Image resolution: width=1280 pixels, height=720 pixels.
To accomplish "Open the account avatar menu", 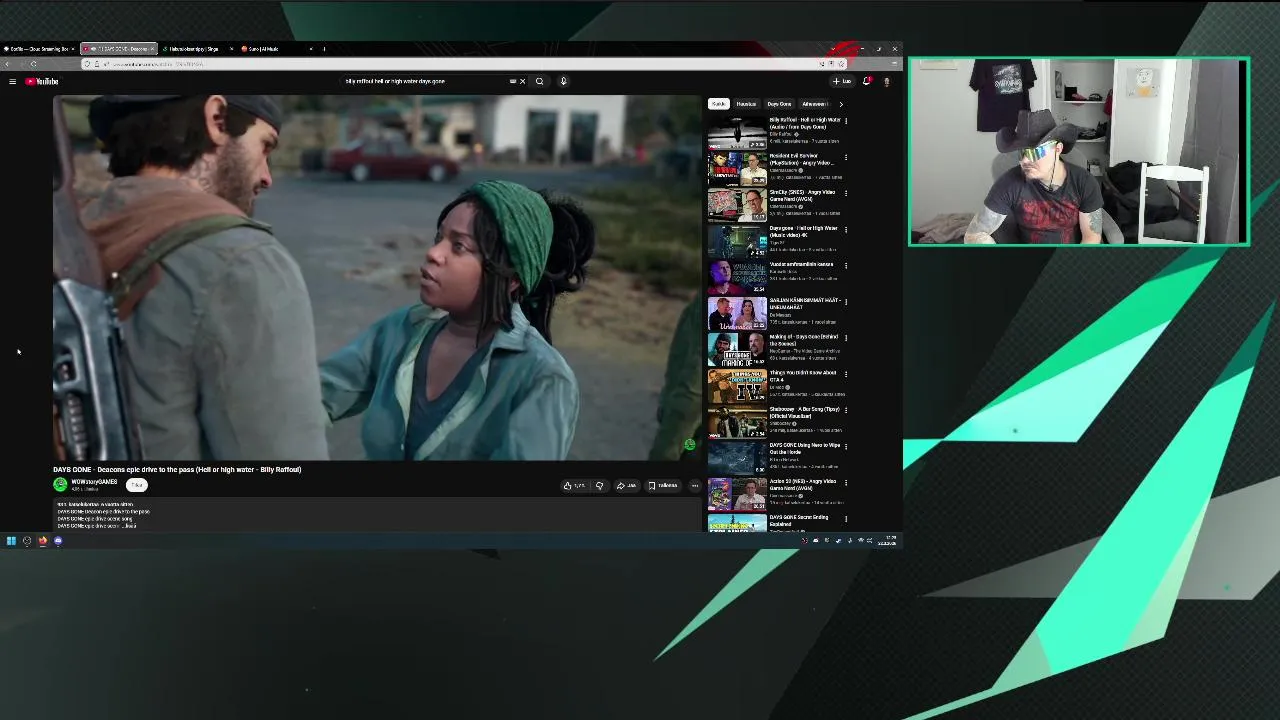I will tap(886, 81).
